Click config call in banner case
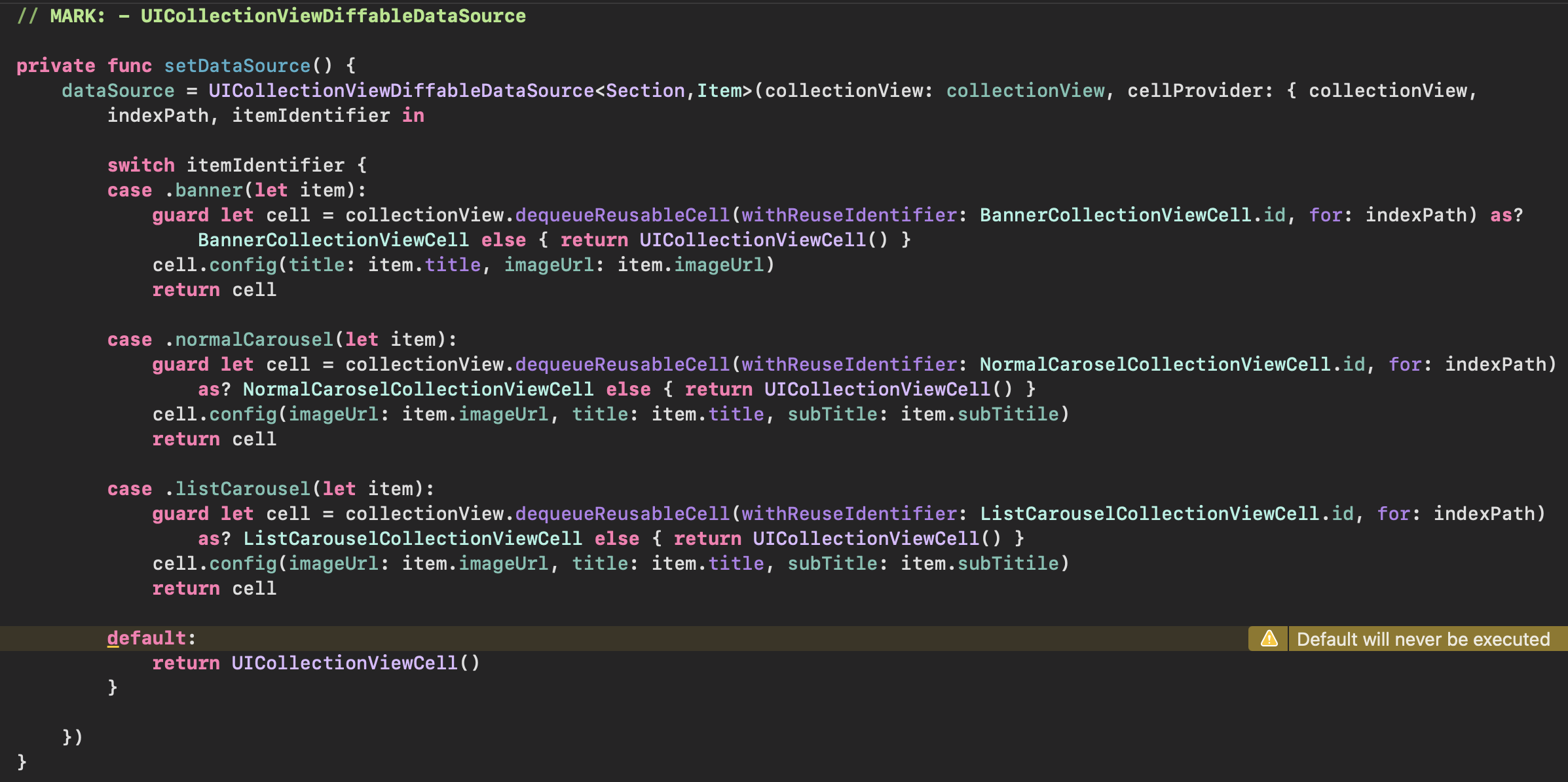The height and width of the screenshot is (782, 1568). [x=242, y=265]
